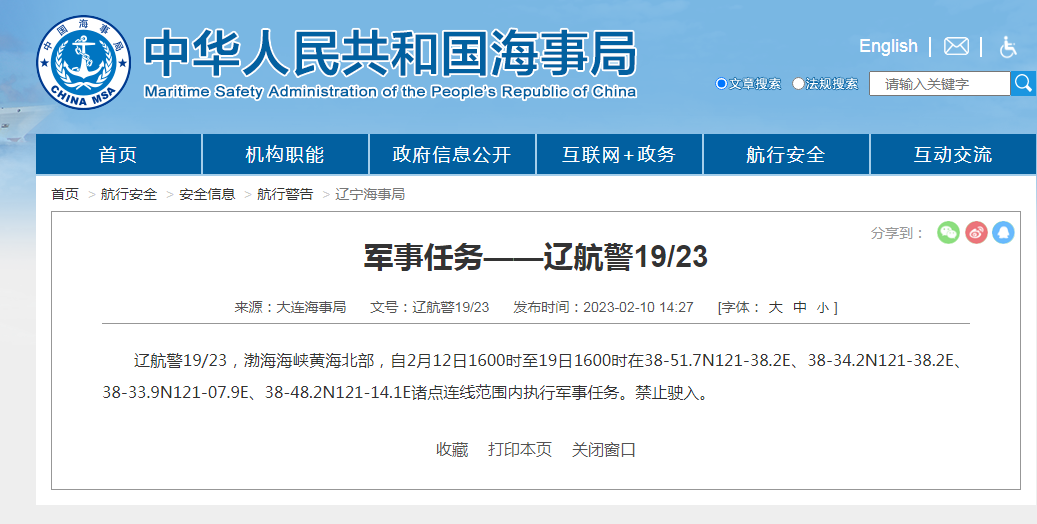Focus the keyword search input field

[939, 84]
